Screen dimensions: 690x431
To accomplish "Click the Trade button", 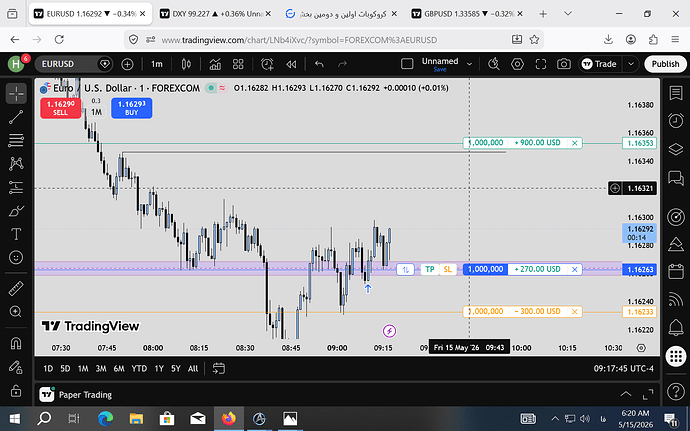I will tap(600, 64).
